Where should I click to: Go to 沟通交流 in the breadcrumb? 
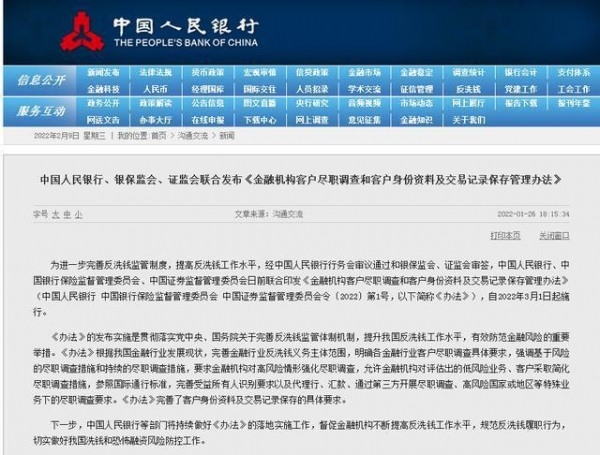[x=193, y=136]
